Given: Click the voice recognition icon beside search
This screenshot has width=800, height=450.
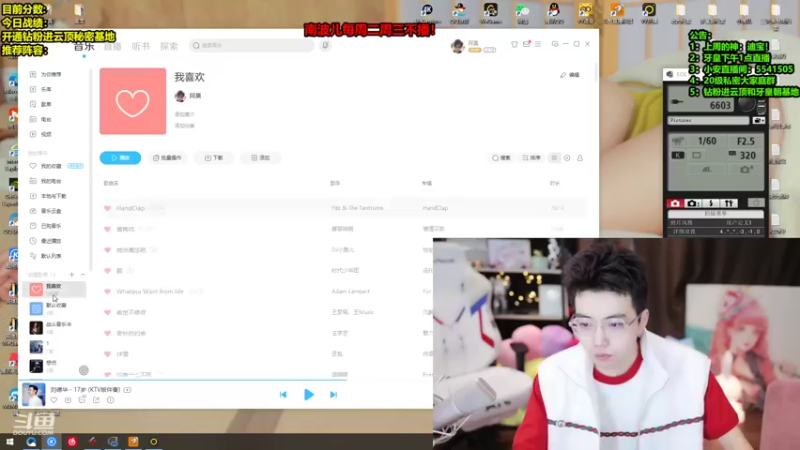Looking at the screenshot, I should pyautogui.click(x=325, y=45).
